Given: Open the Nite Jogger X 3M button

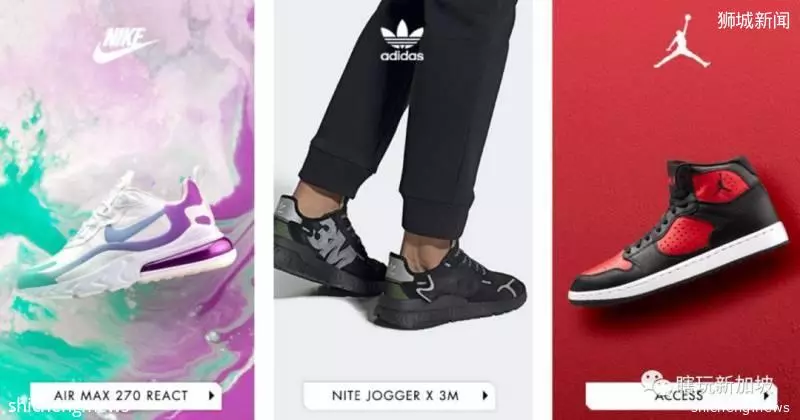Looking at the screenshot, I should [x=399, y=396].
